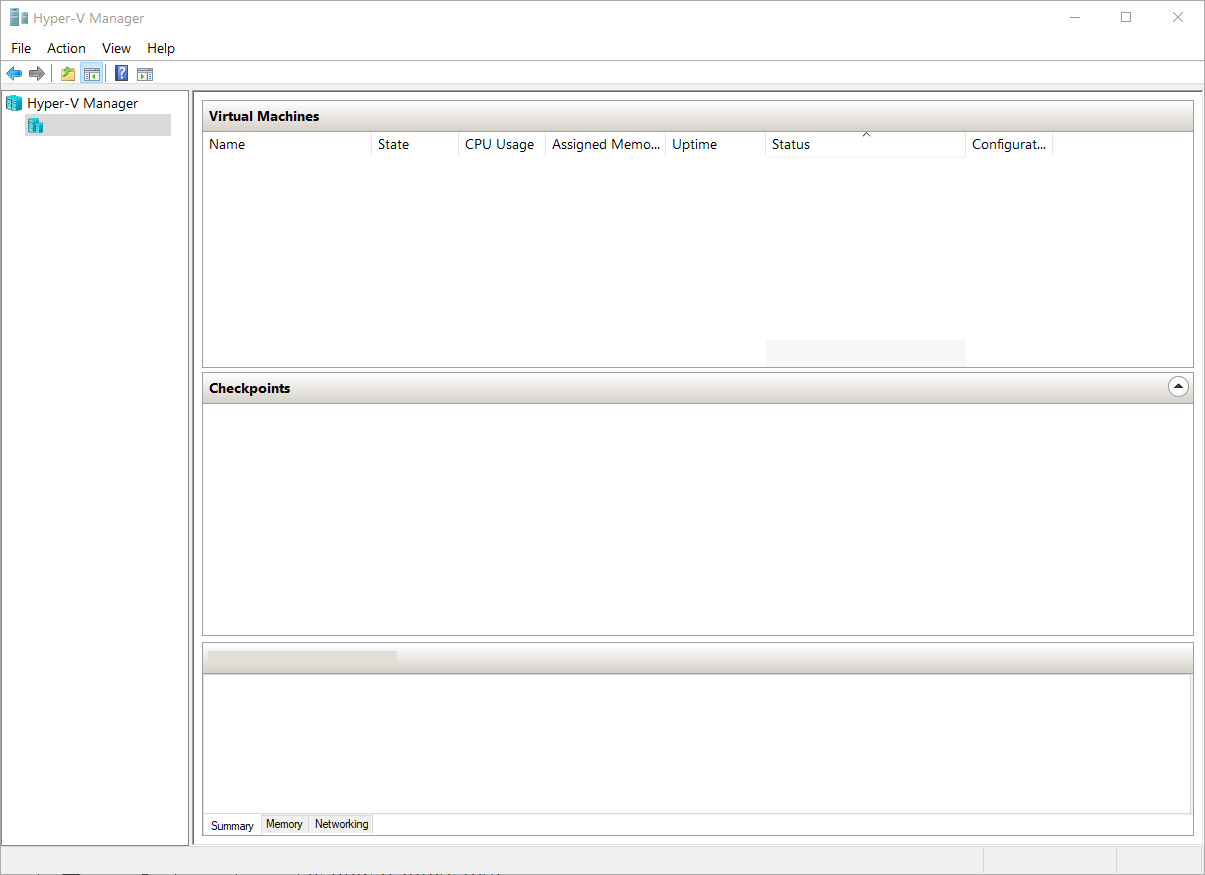Collapse the Checkpoints pane with its arrow
The height and width of the screenshot is (875, 1205).
pyautogui.click(x=1178, y=386)
